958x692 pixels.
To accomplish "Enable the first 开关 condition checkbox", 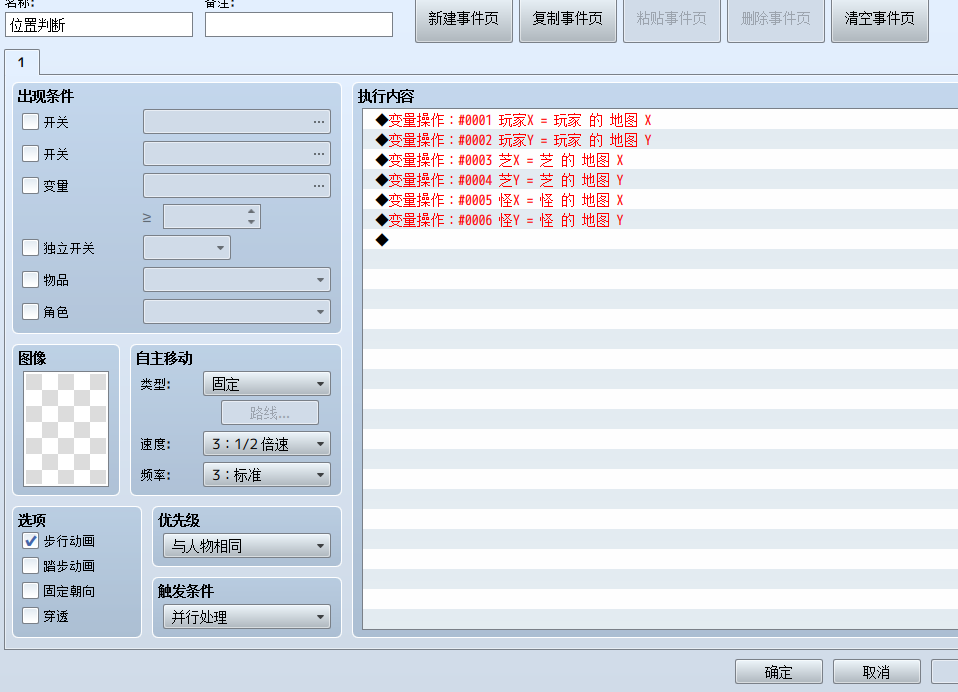I will (31, 122).
